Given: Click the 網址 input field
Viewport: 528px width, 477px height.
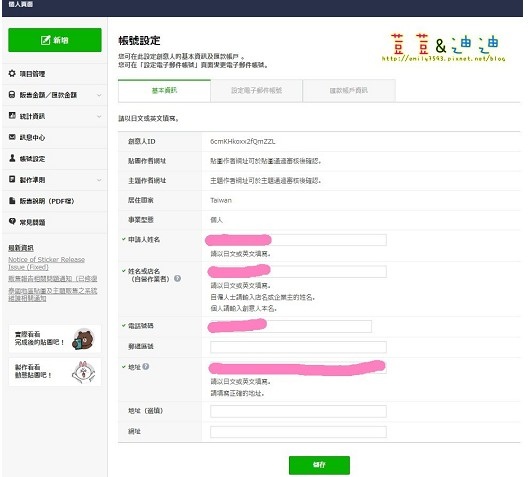Looking at the screenshot, I should pyautogui.click(x=298, y=432).
